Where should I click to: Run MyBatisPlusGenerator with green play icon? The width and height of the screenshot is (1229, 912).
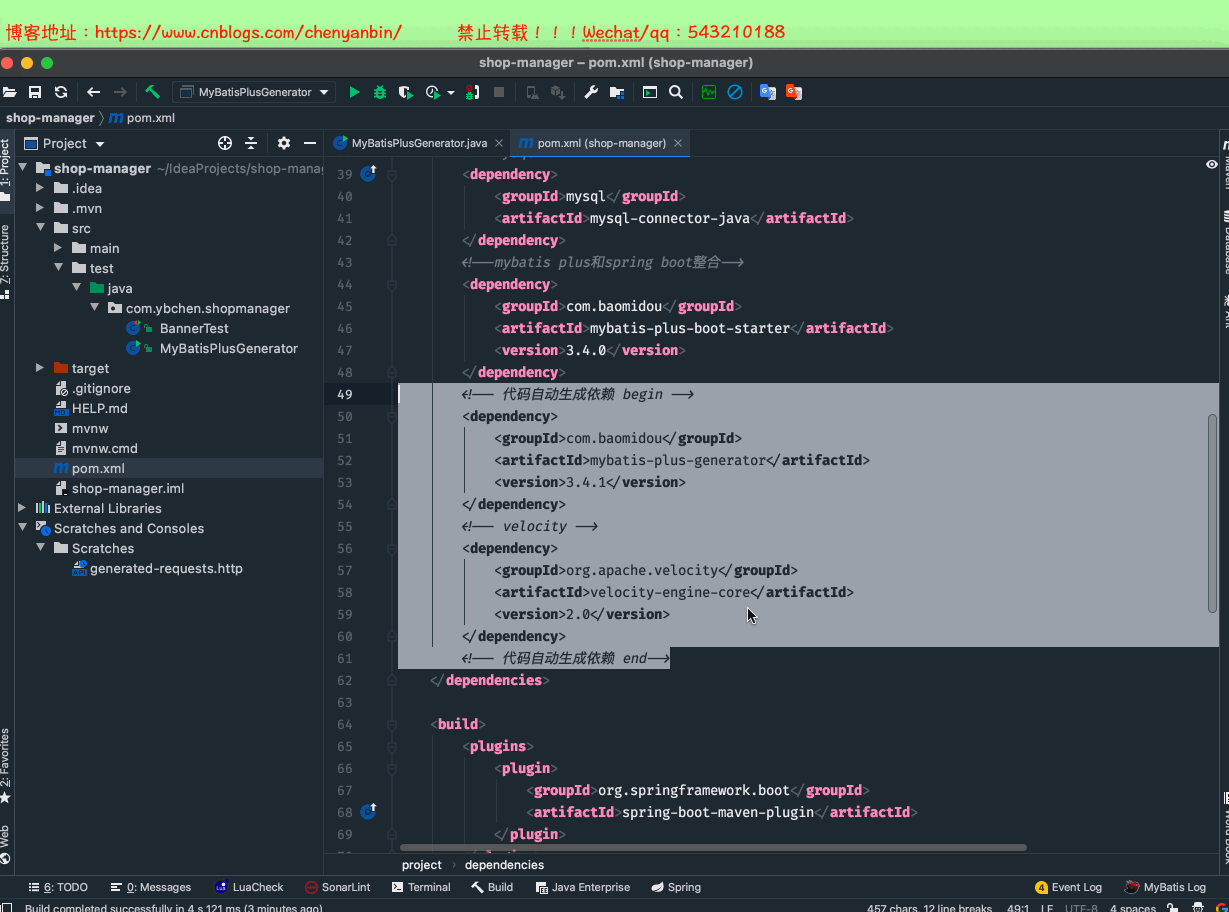pyautogui.click(x=354, y=92)
